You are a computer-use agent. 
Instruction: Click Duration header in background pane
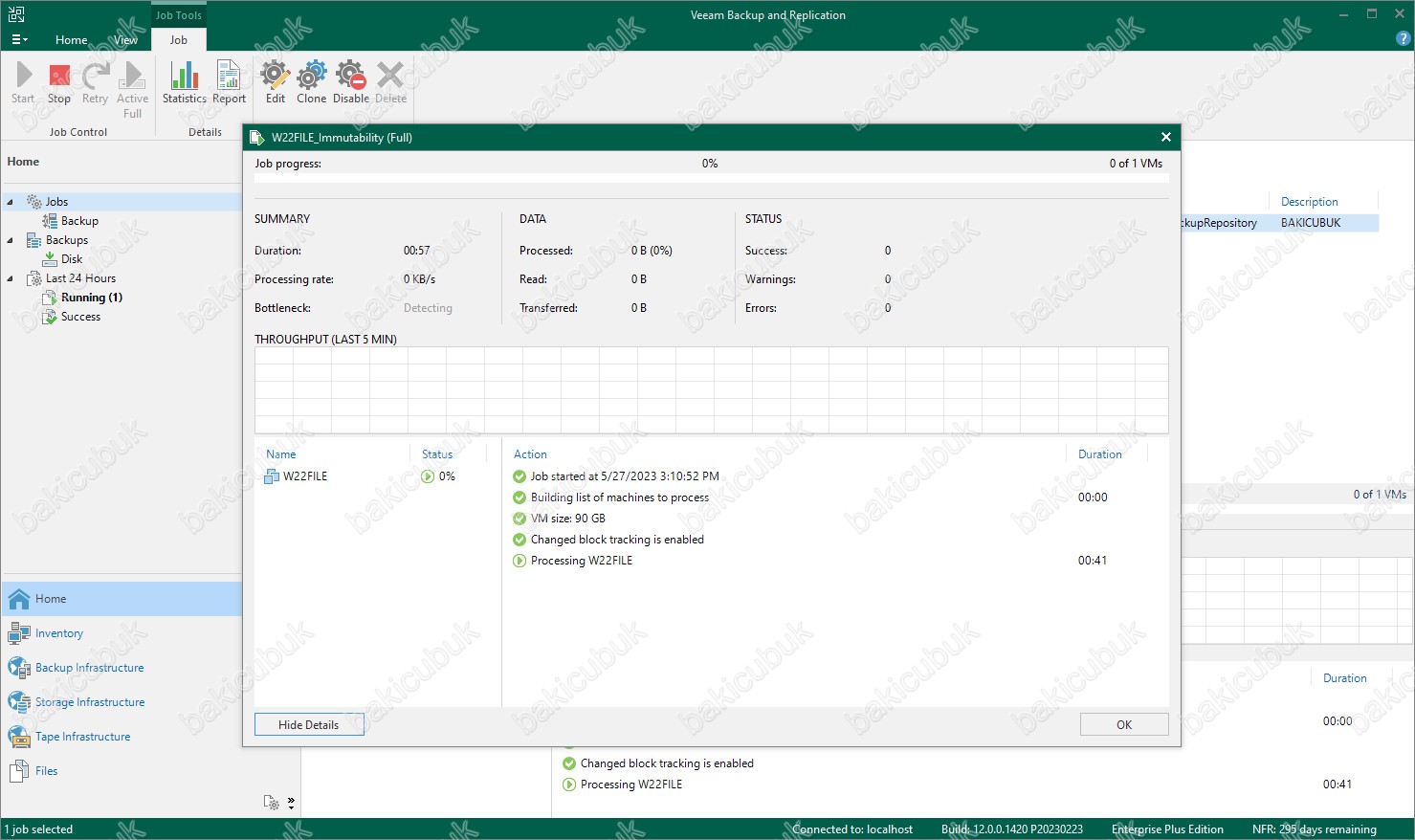[1344, 678]
